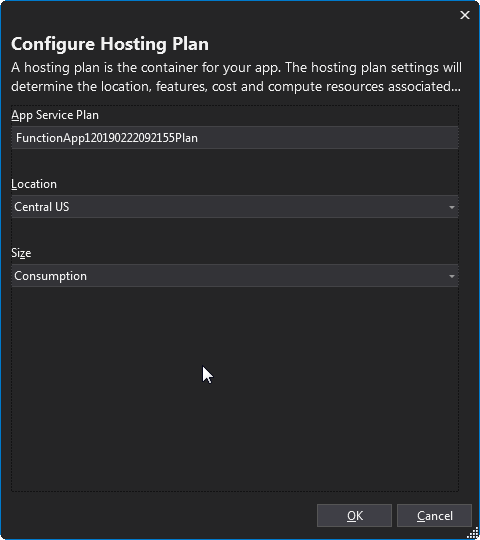The image size is (480, 540).
Task: Expand the Location dropdown arrow
Action: [452, 207]
